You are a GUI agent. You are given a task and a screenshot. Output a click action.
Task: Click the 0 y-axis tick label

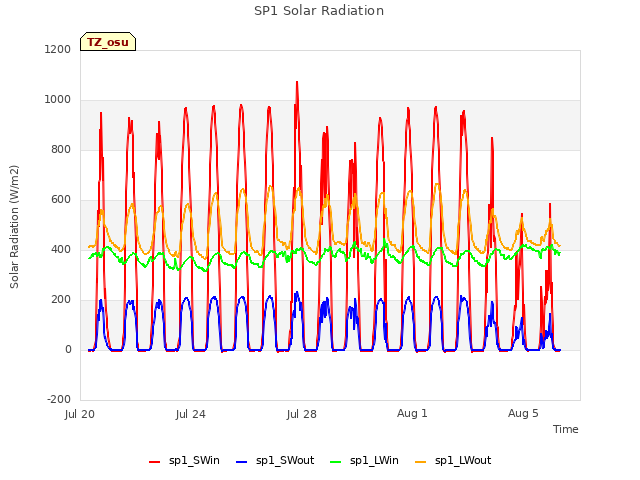pos(68,349)
